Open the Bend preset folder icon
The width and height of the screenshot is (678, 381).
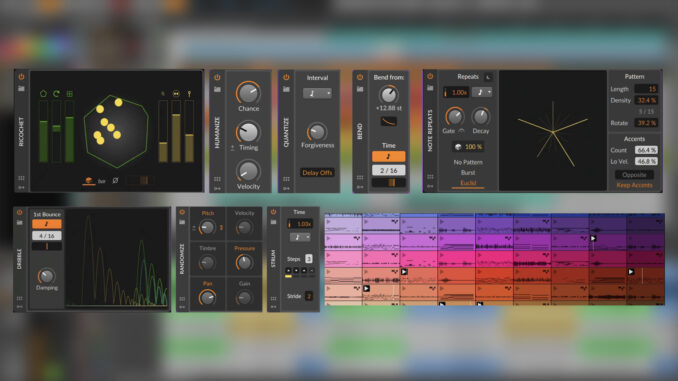[x=360, y=89]
